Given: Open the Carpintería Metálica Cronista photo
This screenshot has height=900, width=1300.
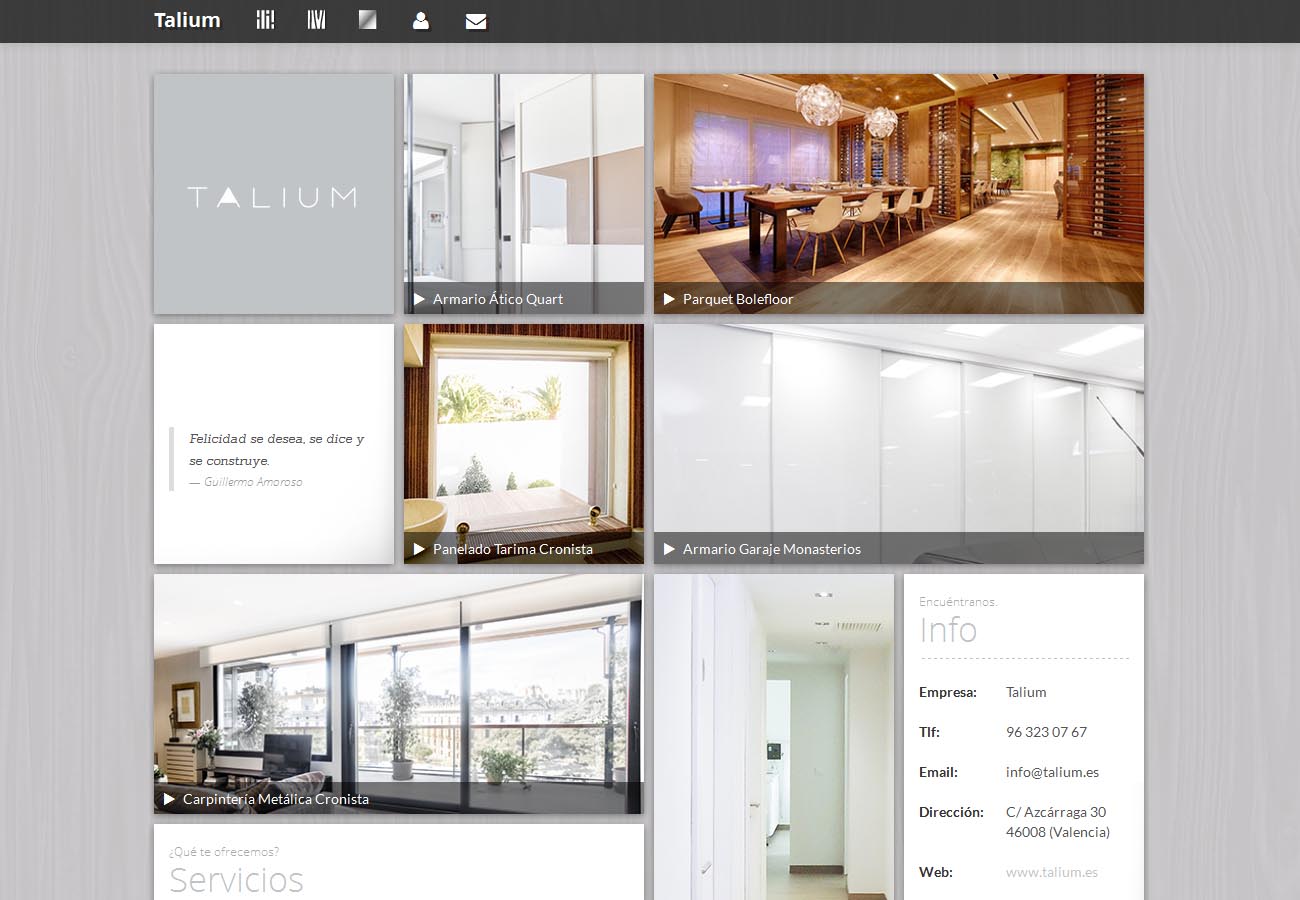Looking at the screenshot, I should point(398,680).
